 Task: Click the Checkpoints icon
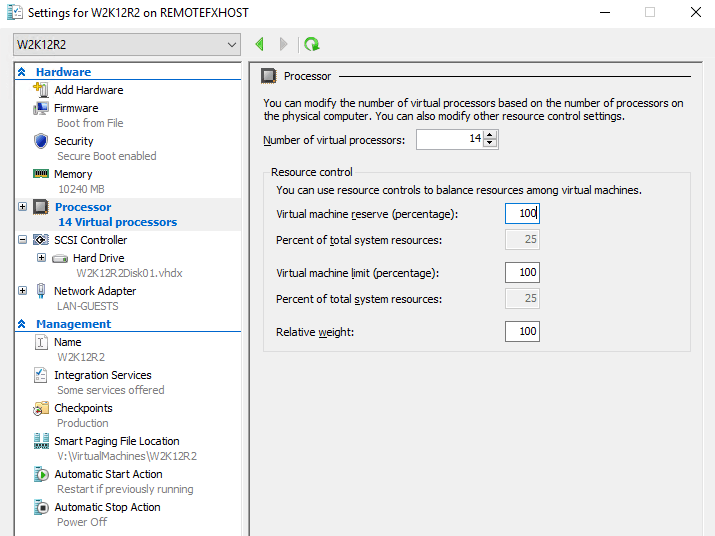click(x=41, y=408)
